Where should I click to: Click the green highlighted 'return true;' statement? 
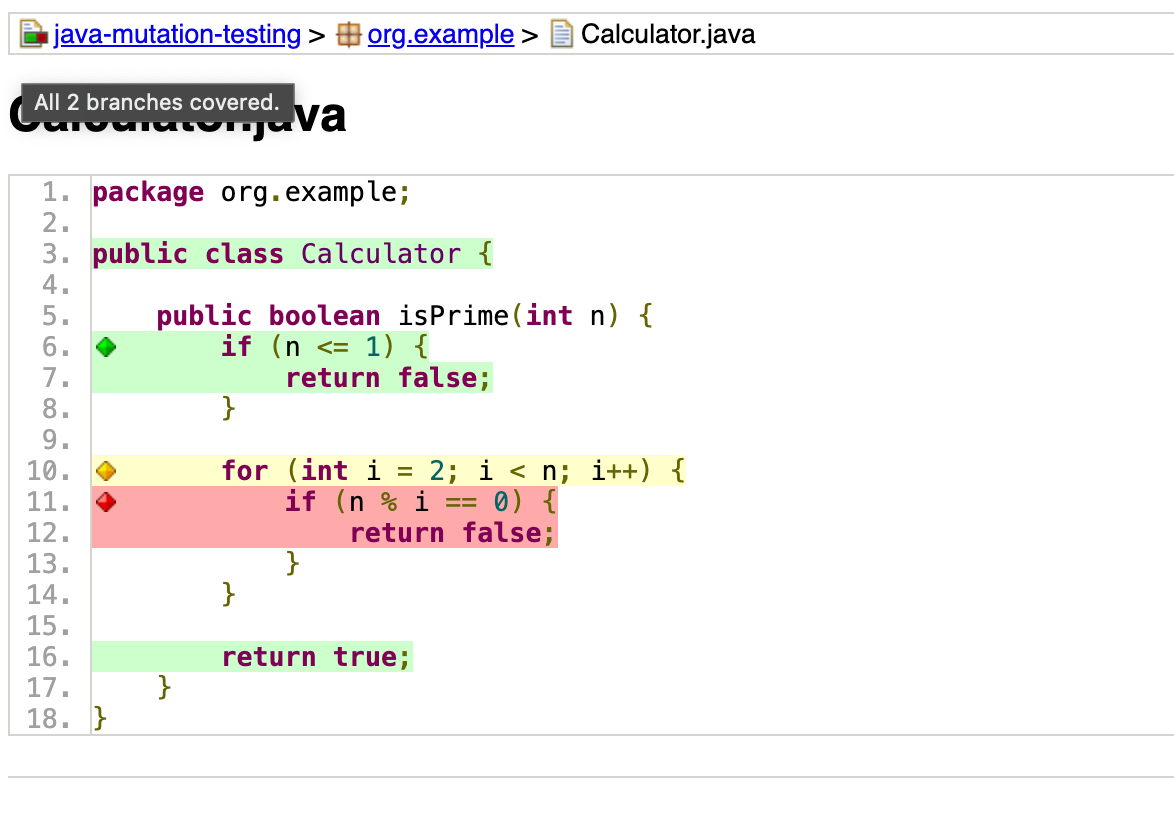click(x=316, y=656)
